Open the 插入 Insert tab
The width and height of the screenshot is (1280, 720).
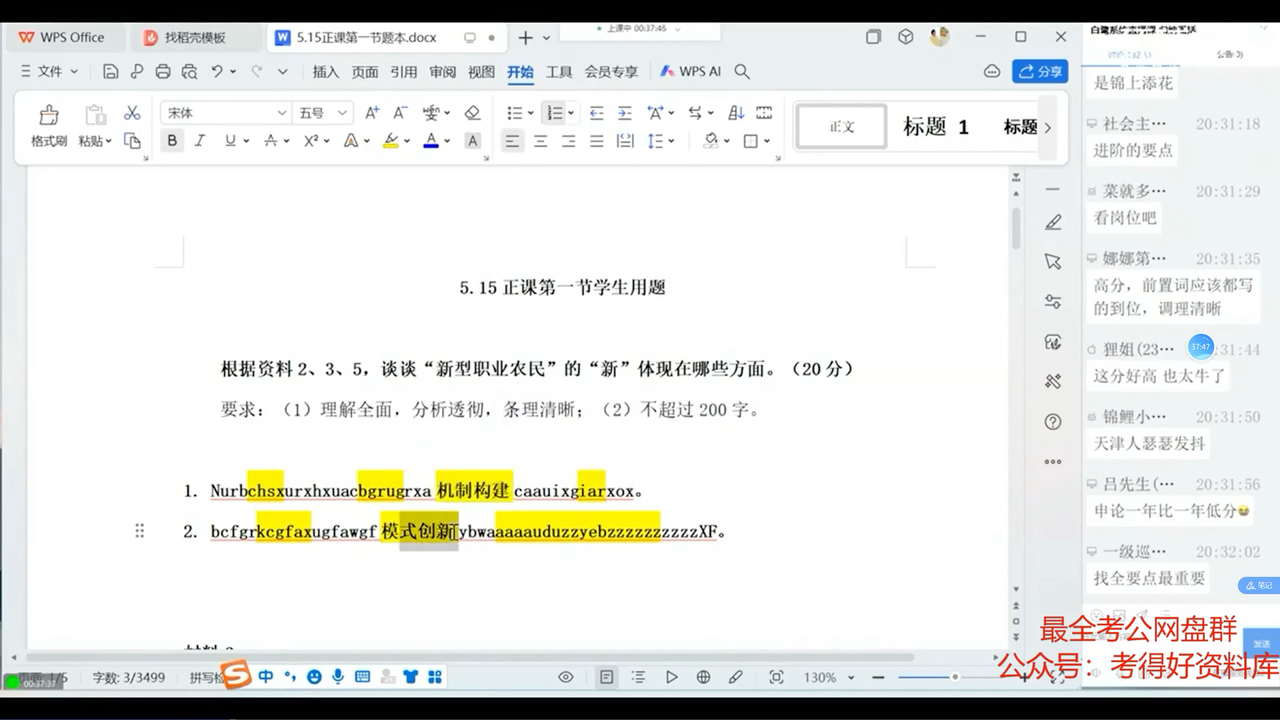click(x=326, y=72)
